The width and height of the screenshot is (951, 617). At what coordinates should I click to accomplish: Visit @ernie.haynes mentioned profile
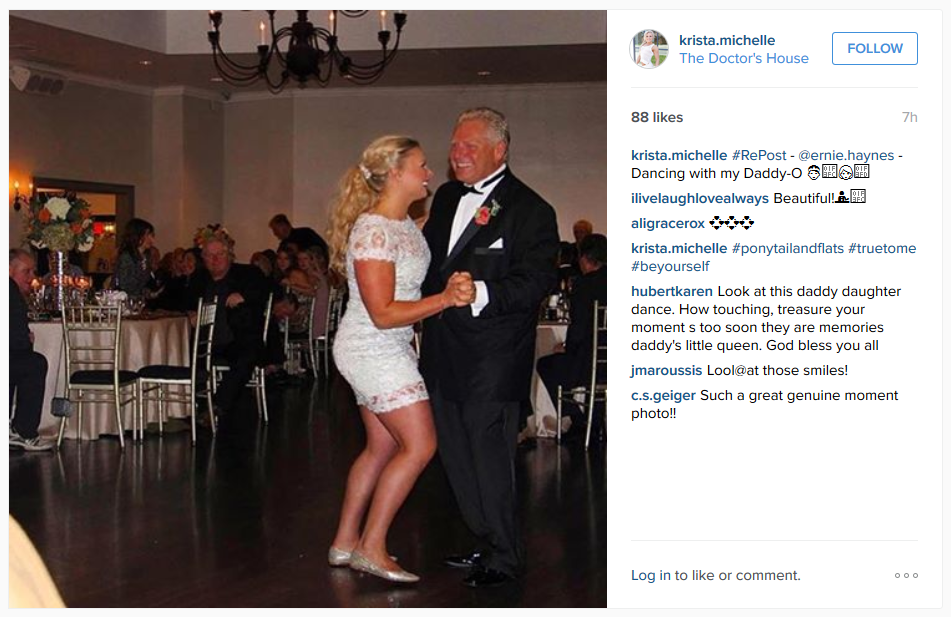(x=846, y=155)
